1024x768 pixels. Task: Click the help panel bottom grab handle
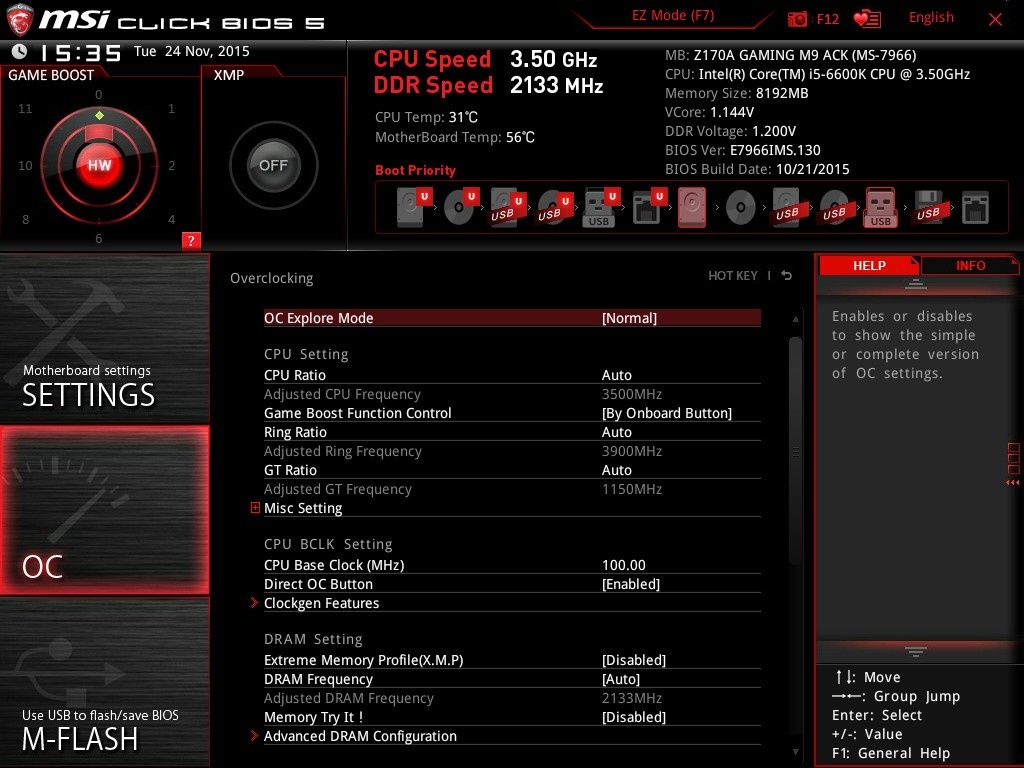(916, 651)
